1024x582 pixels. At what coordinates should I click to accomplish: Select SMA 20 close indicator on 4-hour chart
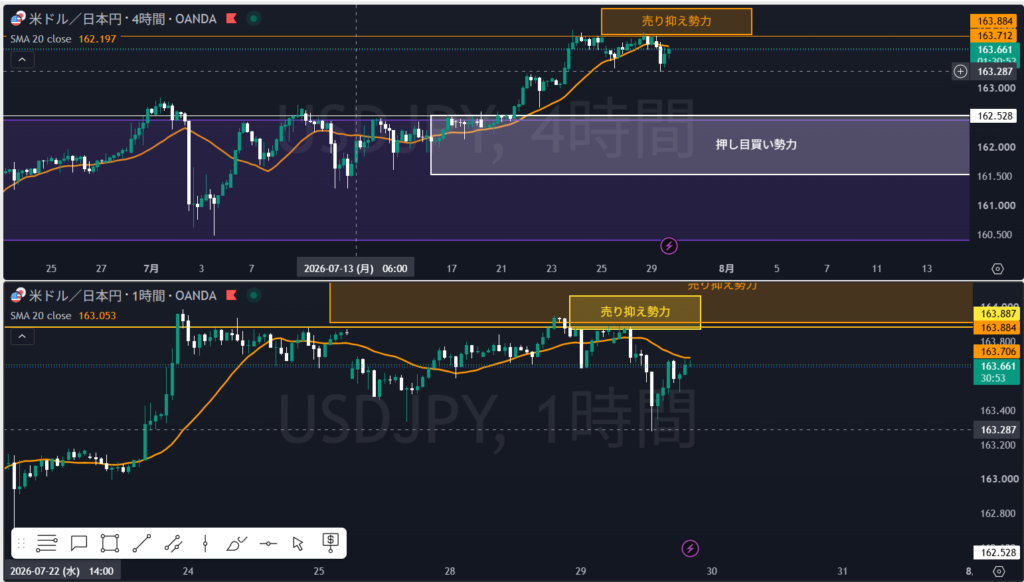(40, 39)
